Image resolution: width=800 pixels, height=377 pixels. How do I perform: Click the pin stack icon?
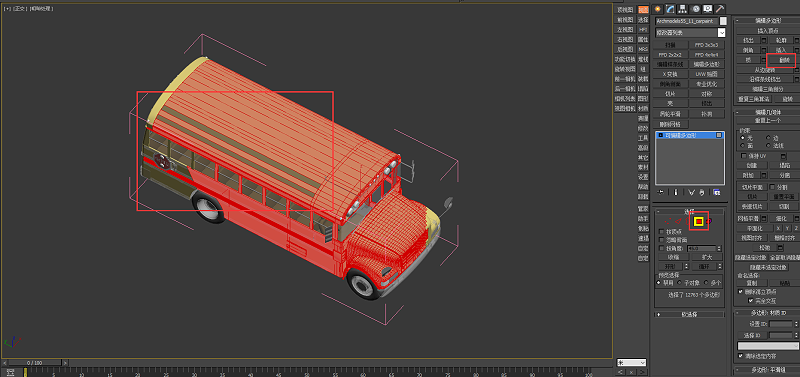[661, 192]
